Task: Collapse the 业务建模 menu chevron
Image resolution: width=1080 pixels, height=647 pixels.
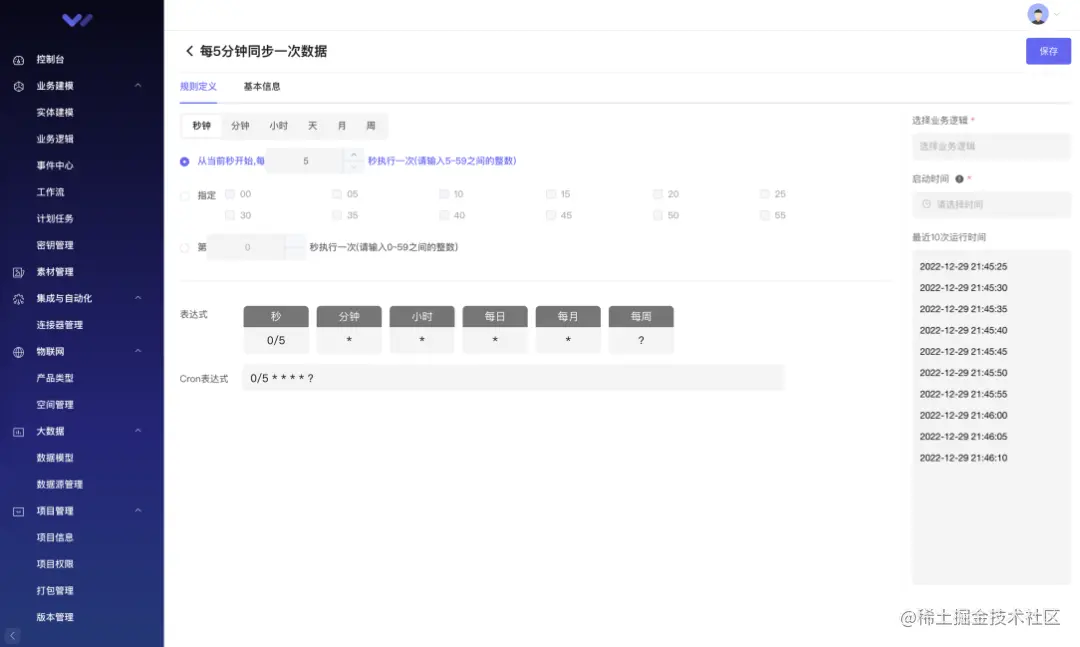Action: 138,85
